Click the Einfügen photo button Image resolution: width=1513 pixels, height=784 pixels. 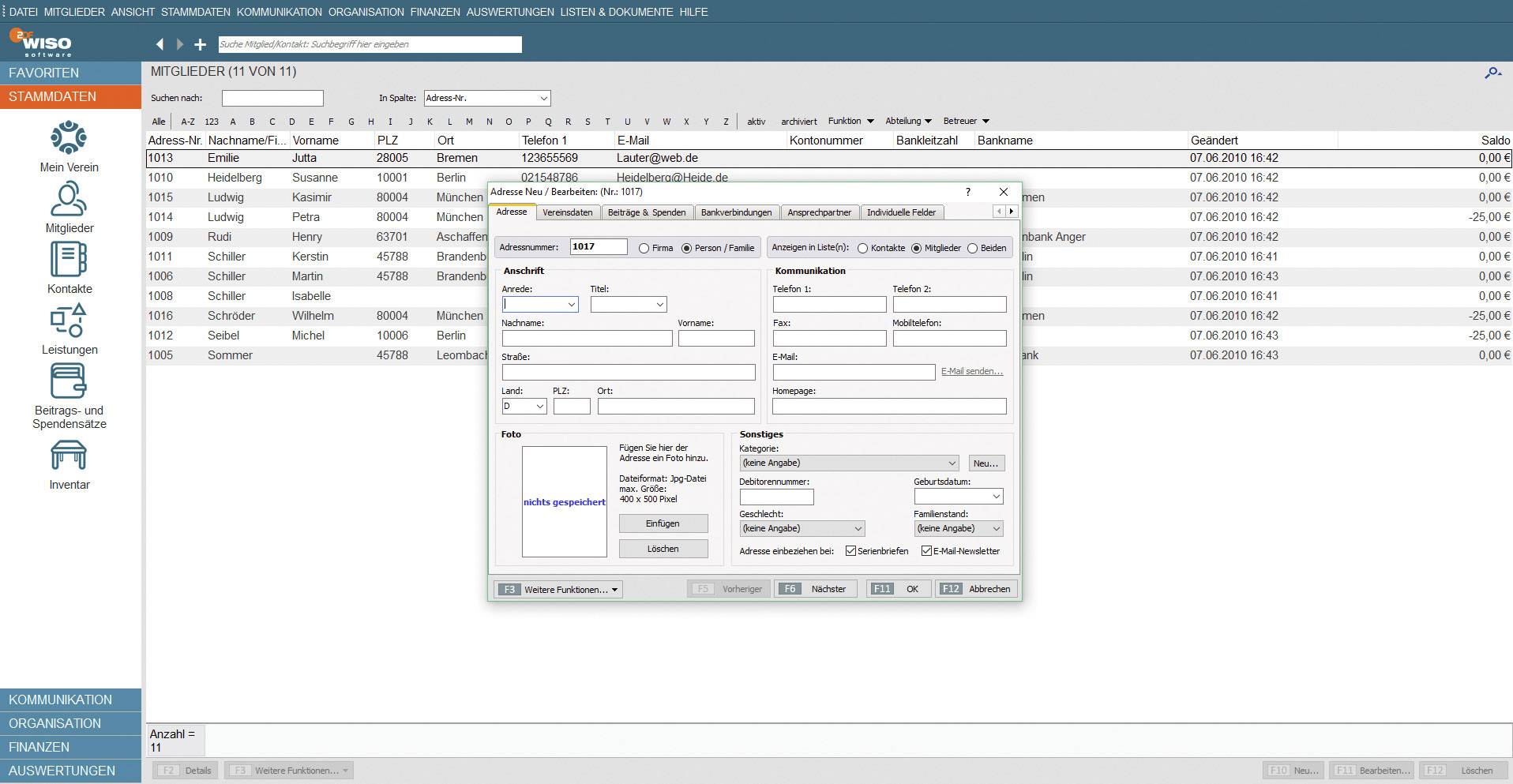click(663, 523)
